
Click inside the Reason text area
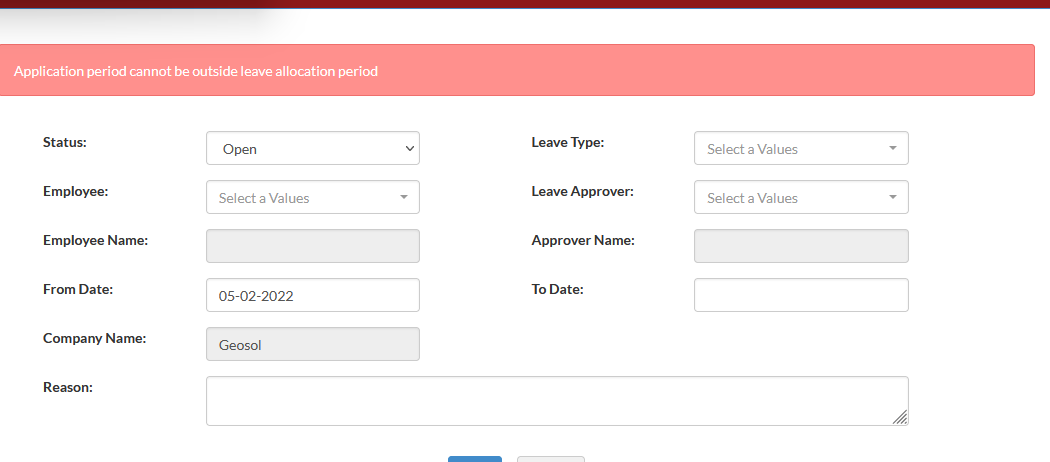(557, 401)
